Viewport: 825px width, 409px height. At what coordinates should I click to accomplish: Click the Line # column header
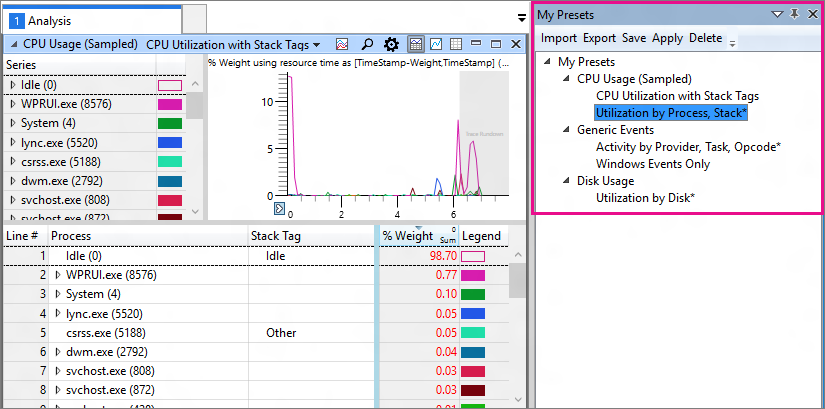(x=26, y=236)
